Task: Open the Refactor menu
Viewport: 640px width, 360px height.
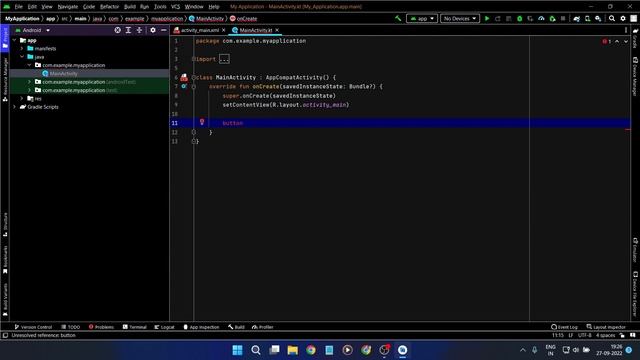Action: coord(109,7)
